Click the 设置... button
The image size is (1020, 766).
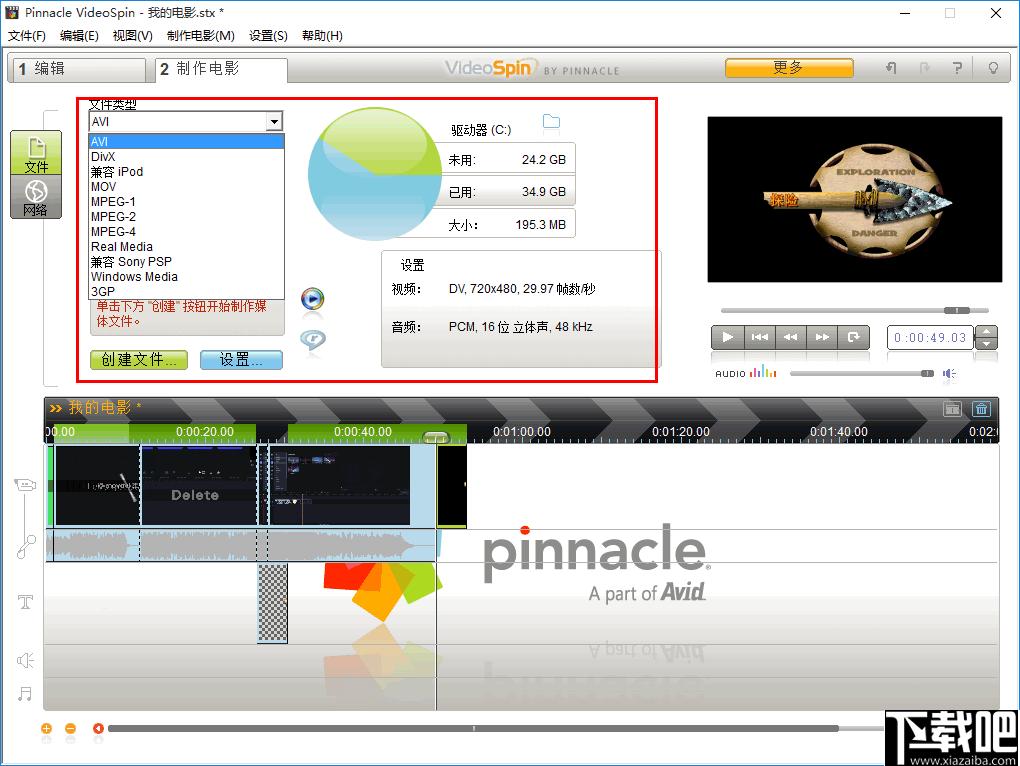pos(241,360)
